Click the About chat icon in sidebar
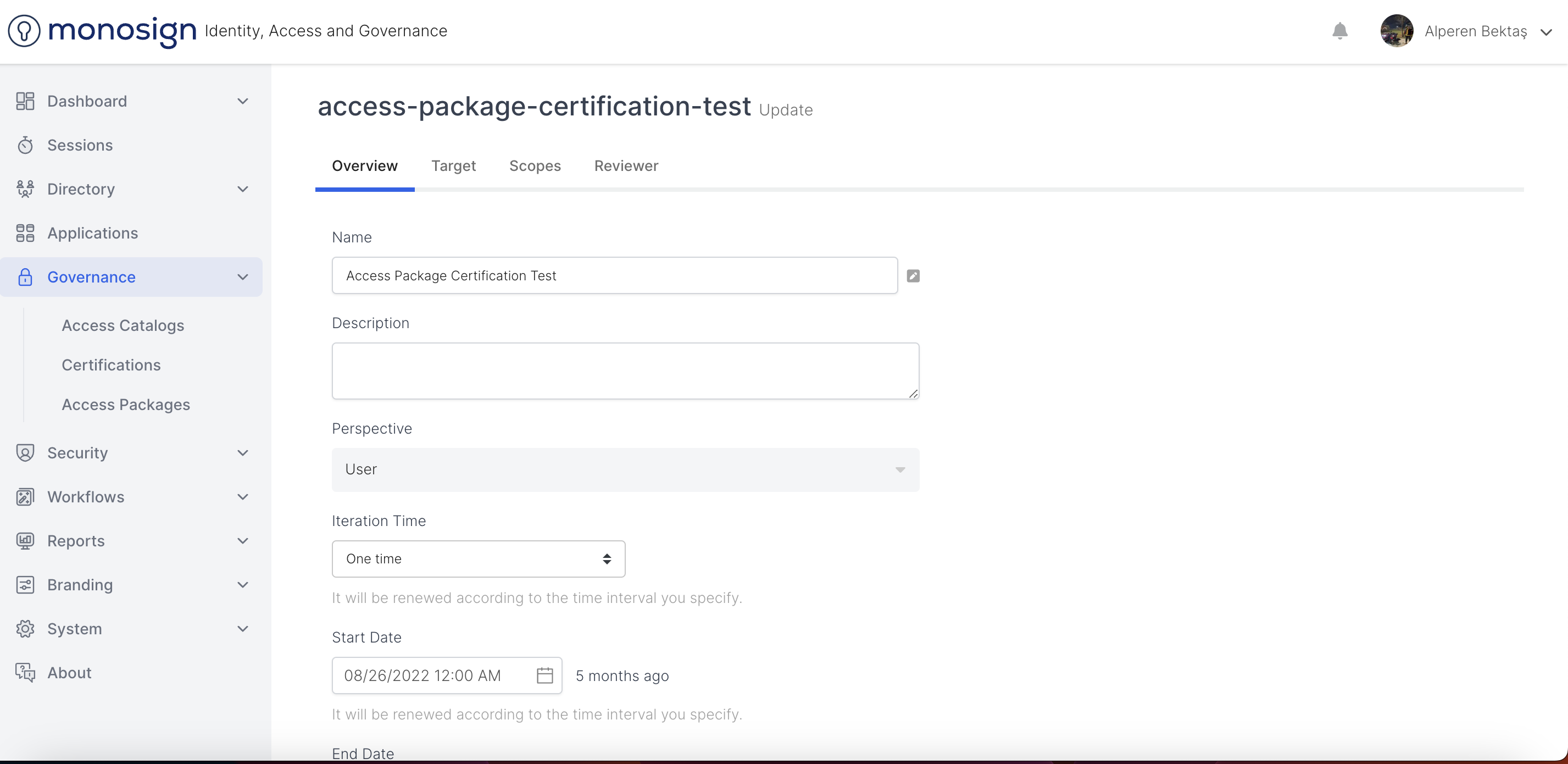The width and height of the screenshot is (1568, 764). (x=25, y=673)
